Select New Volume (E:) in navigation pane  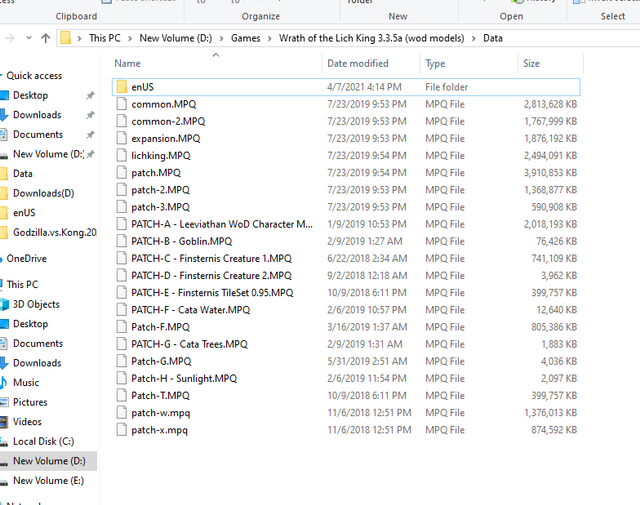pos(48,481)
